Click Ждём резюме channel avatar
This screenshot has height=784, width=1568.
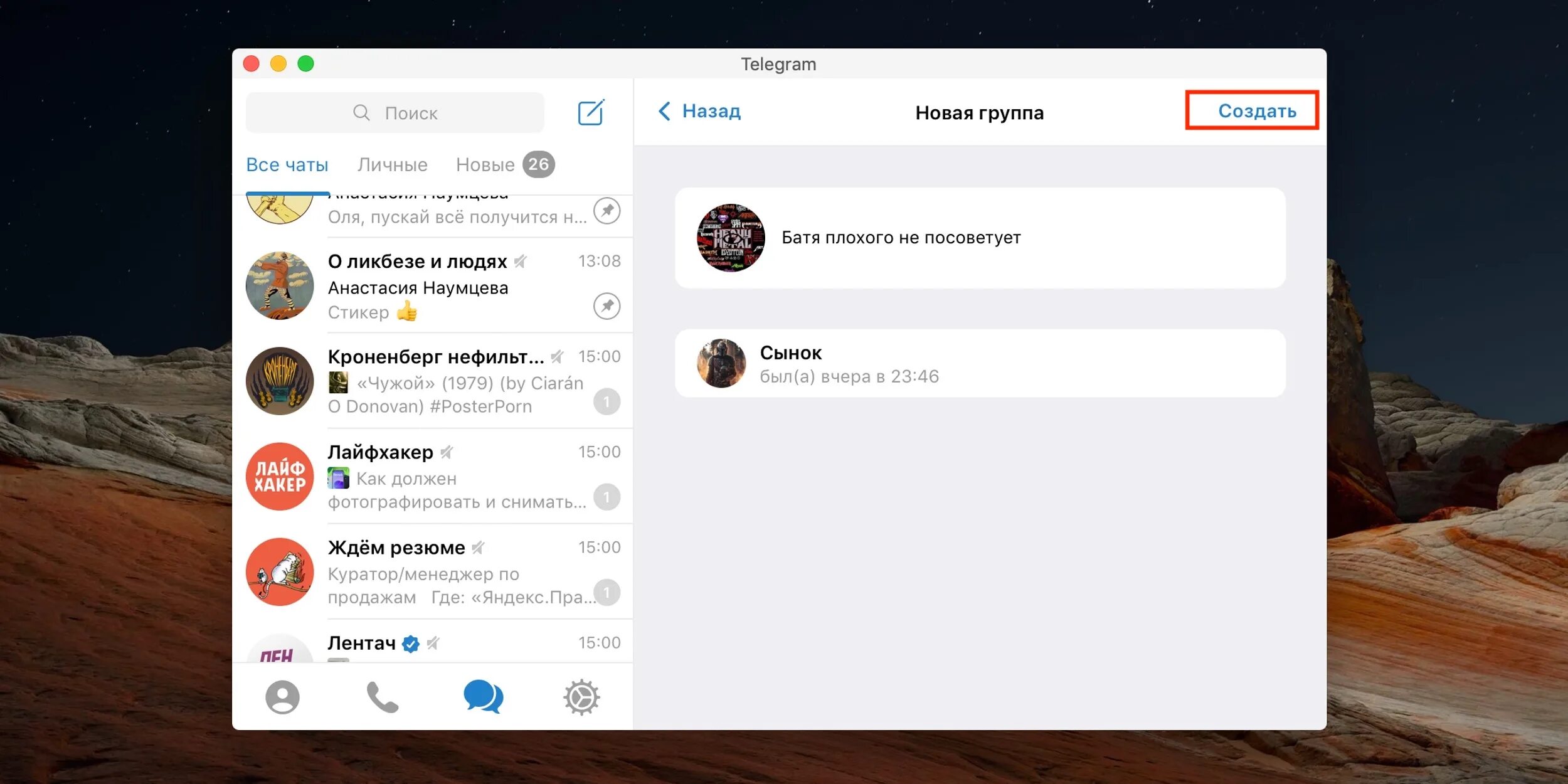[280, 572]
